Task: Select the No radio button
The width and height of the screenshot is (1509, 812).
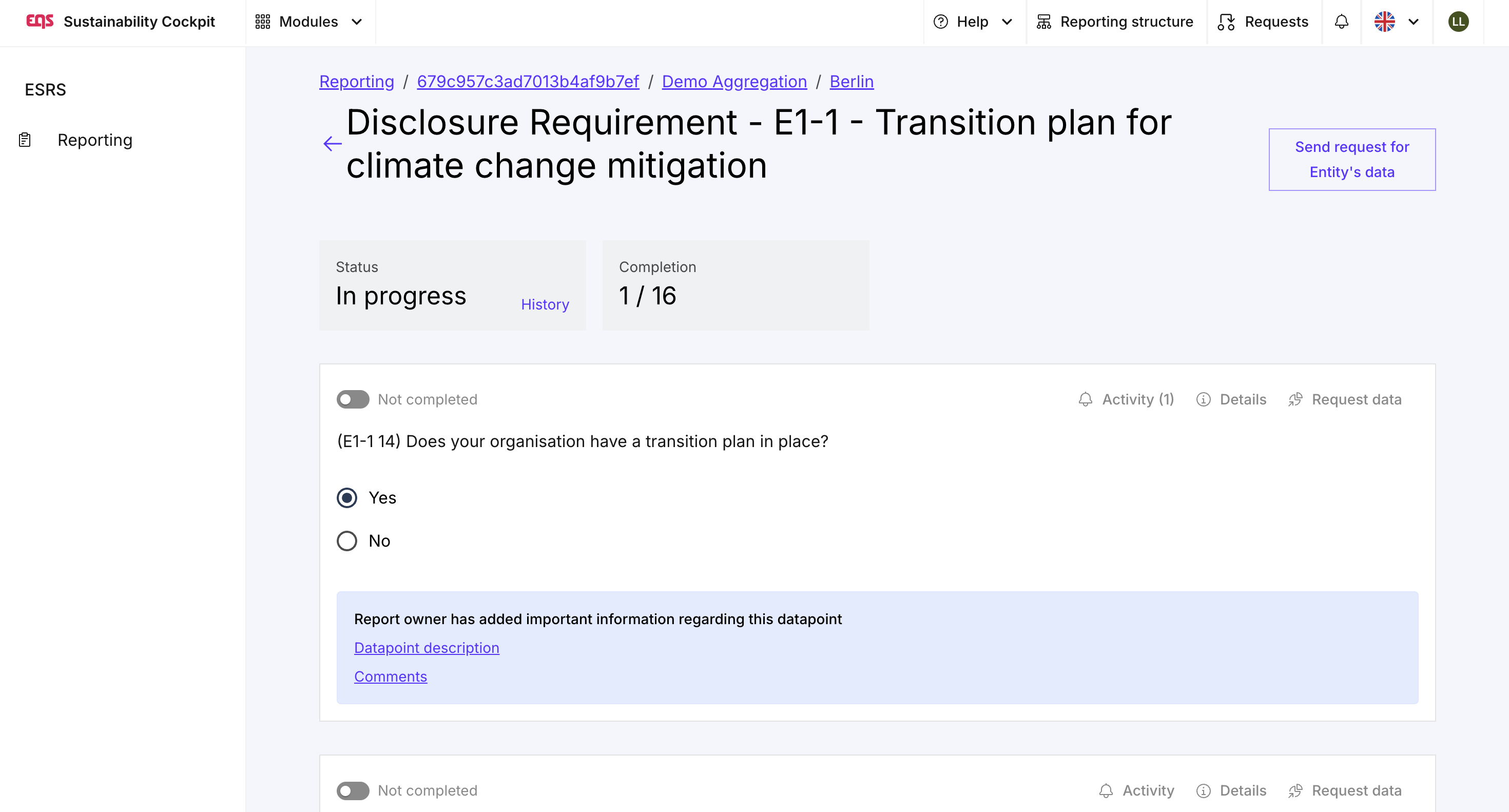Action: click(x=347, y=541)
